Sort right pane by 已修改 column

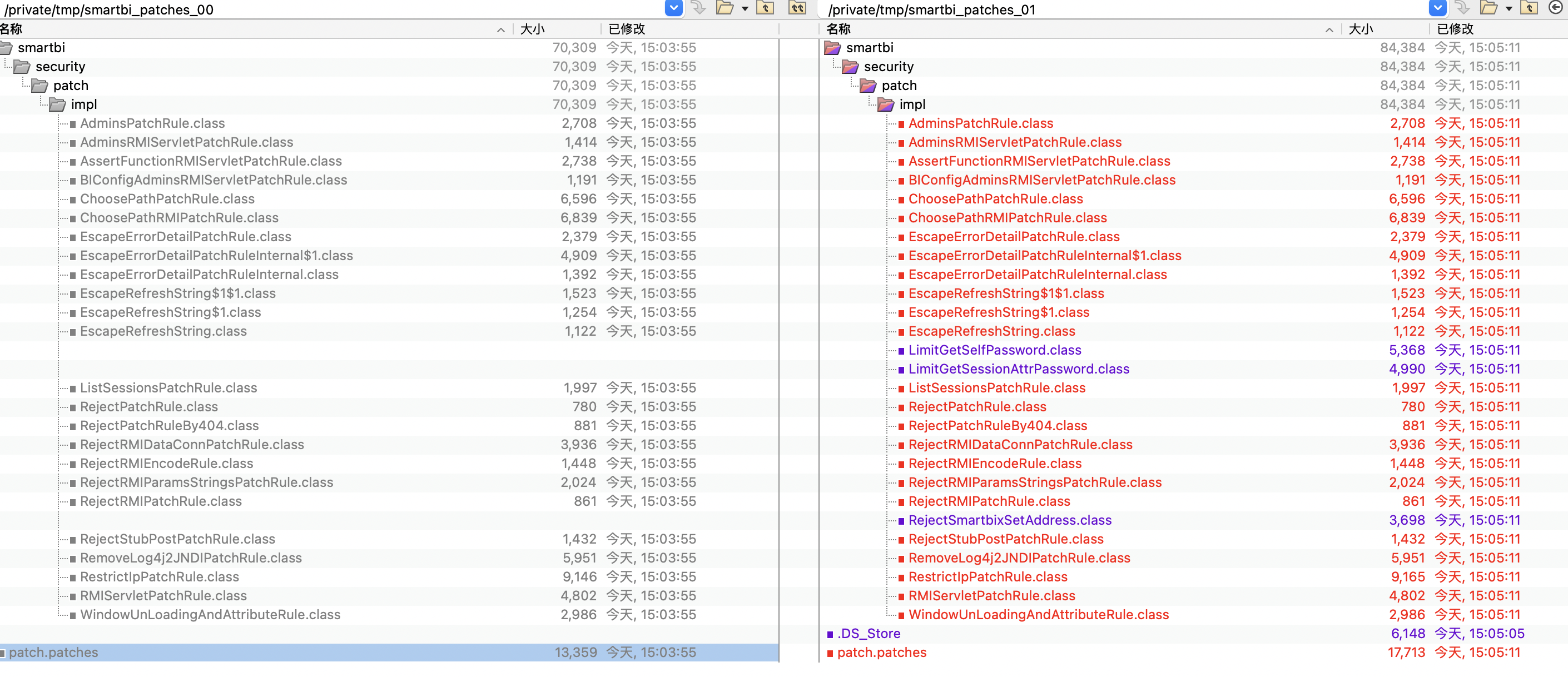point(1498,29)
